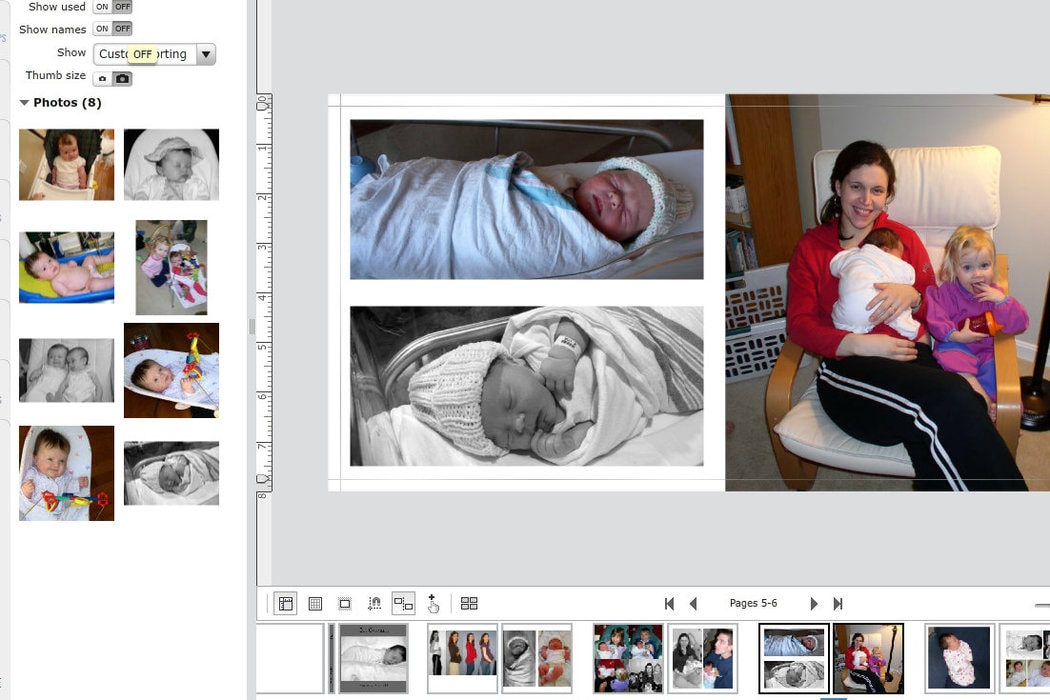Click the page frame view icon
1050x700 pixels.
[345, 603]
